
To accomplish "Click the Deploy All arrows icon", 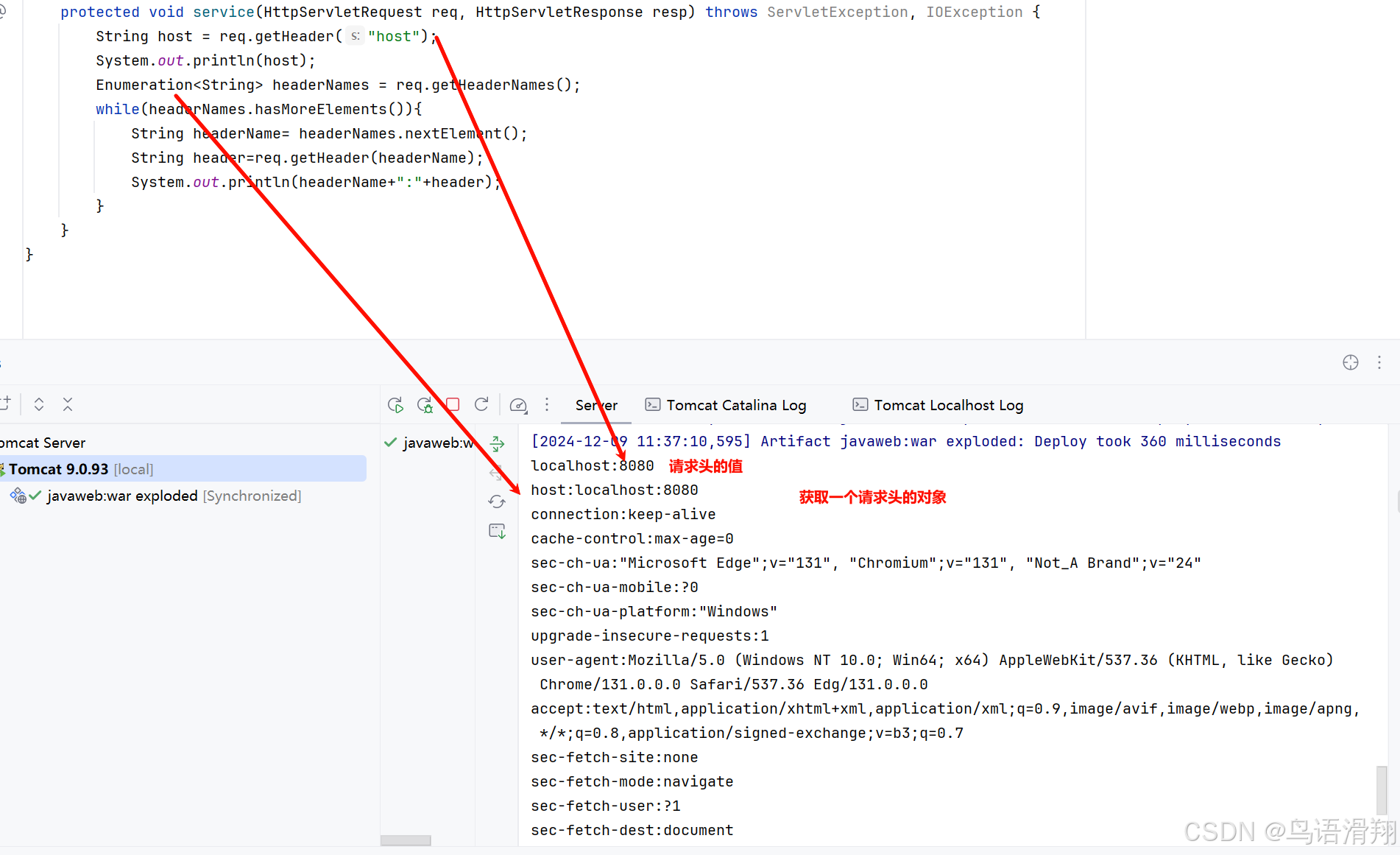I will tap(497, 443).
